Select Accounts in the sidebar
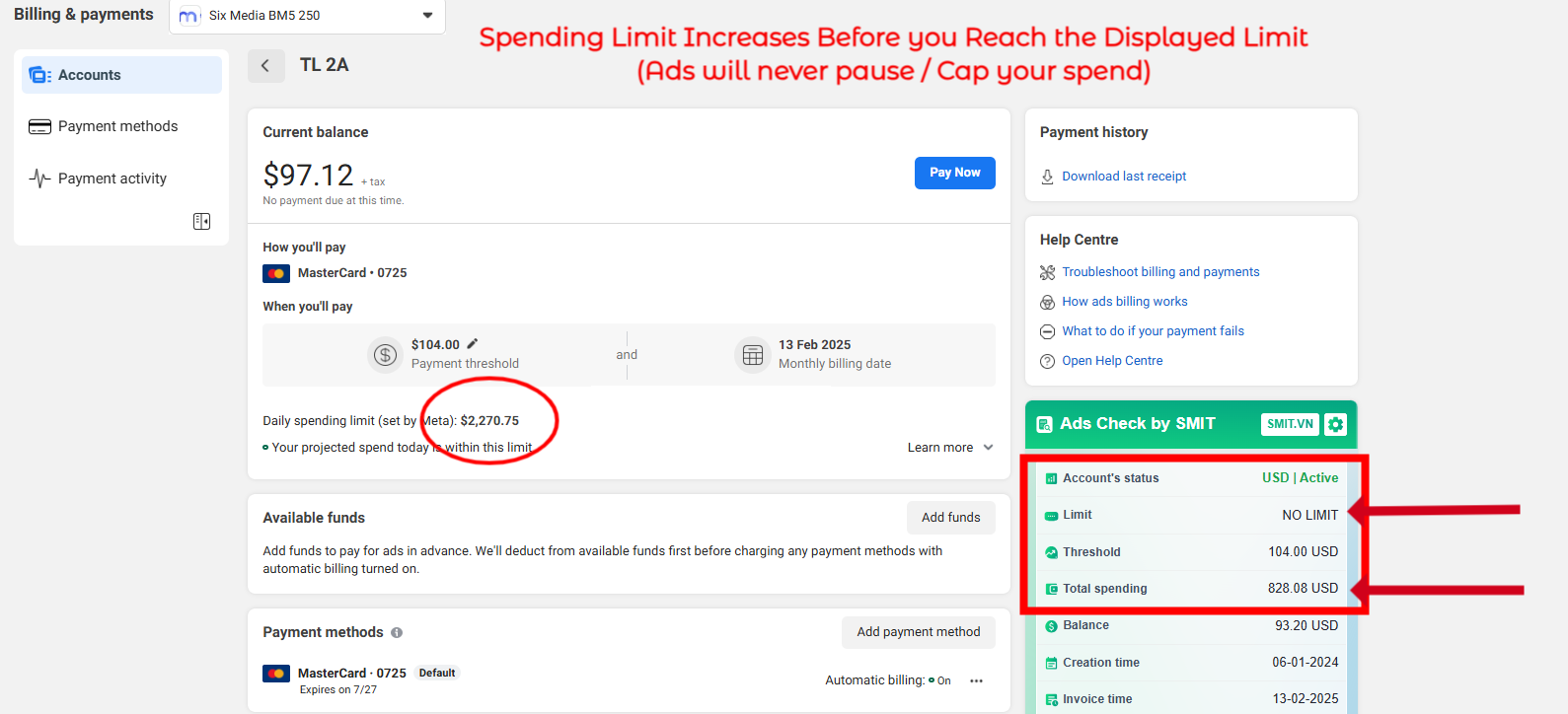The width and height of the screenshot is (1568, 714). pyautogui.click(x=121, y=75)
